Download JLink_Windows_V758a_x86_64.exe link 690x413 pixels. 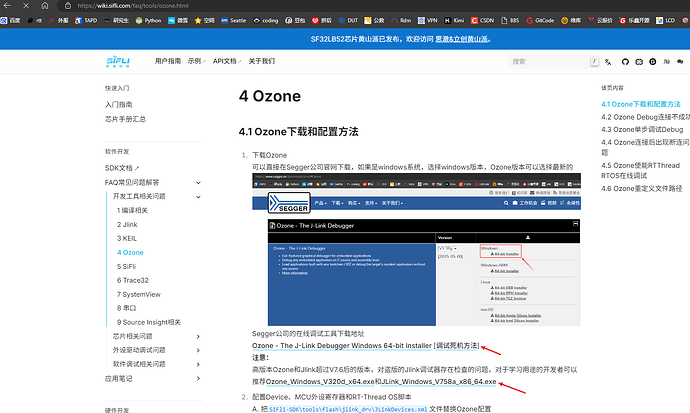coord(439,381)
